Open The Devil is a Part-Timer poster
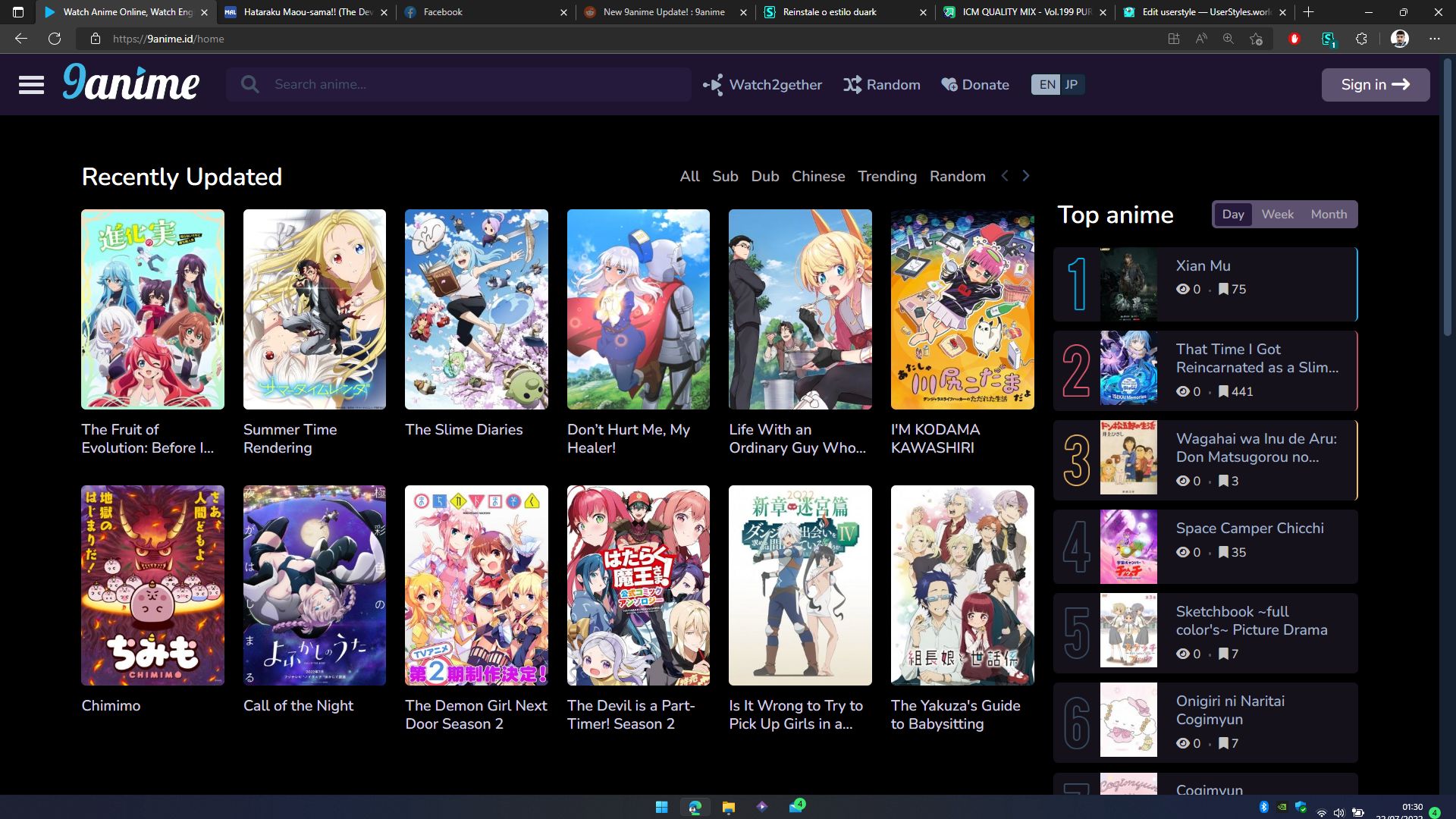1456x819 pixels. click(638, 585)
